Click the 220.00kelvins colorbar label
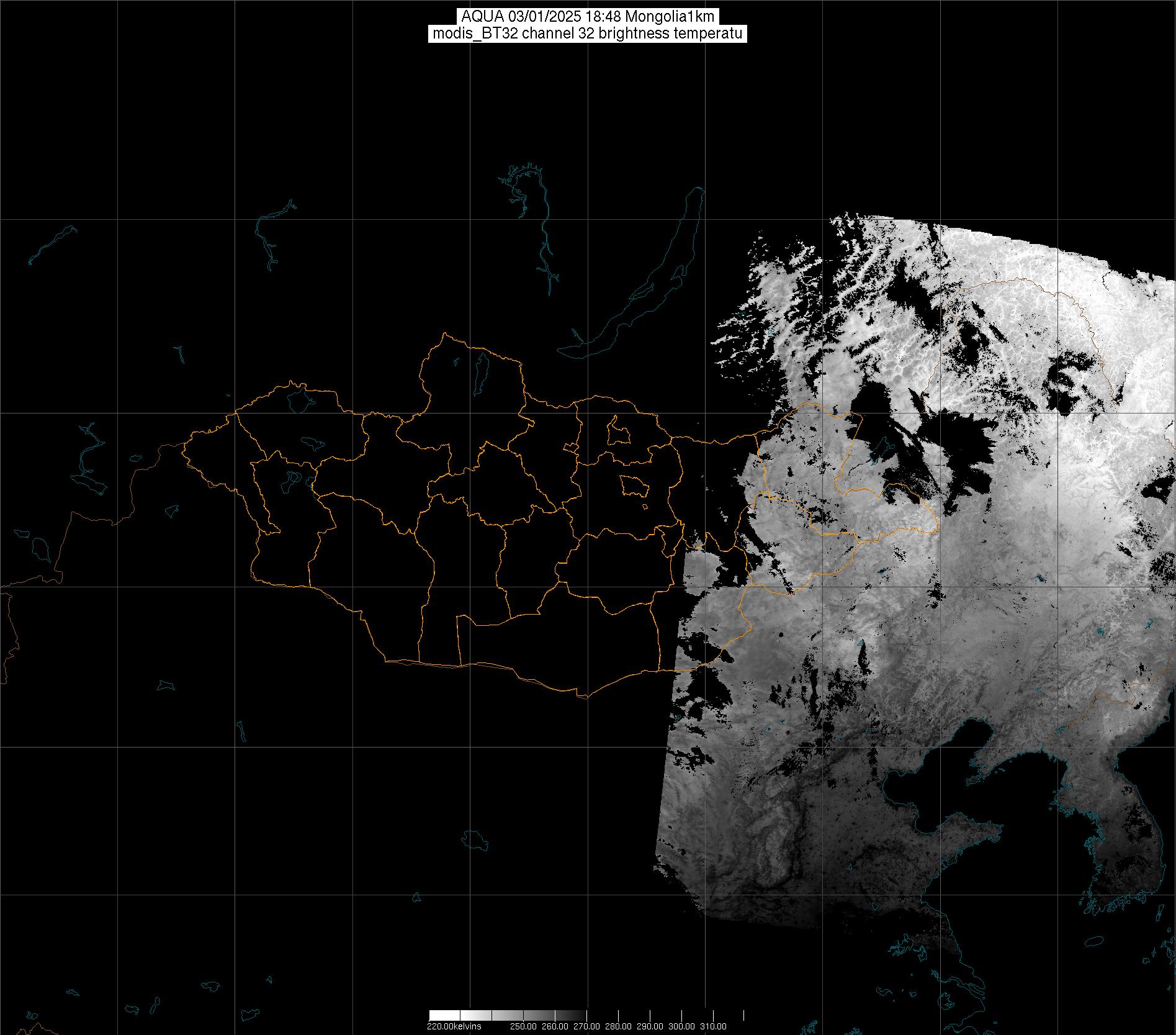The image size is (1176, 1035). [x=454, y=1026]
